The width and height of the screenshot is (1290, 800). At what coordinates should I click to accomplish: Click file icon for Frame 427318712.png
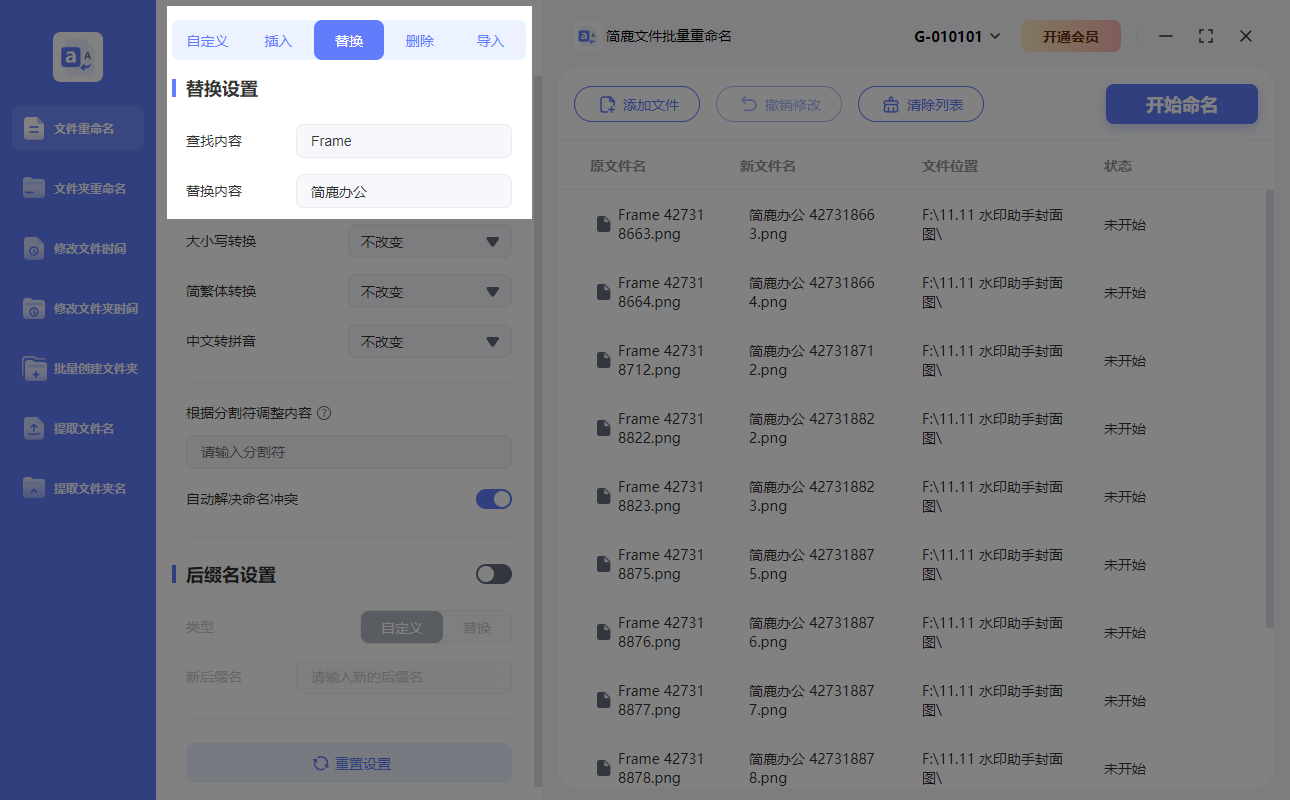603,360
